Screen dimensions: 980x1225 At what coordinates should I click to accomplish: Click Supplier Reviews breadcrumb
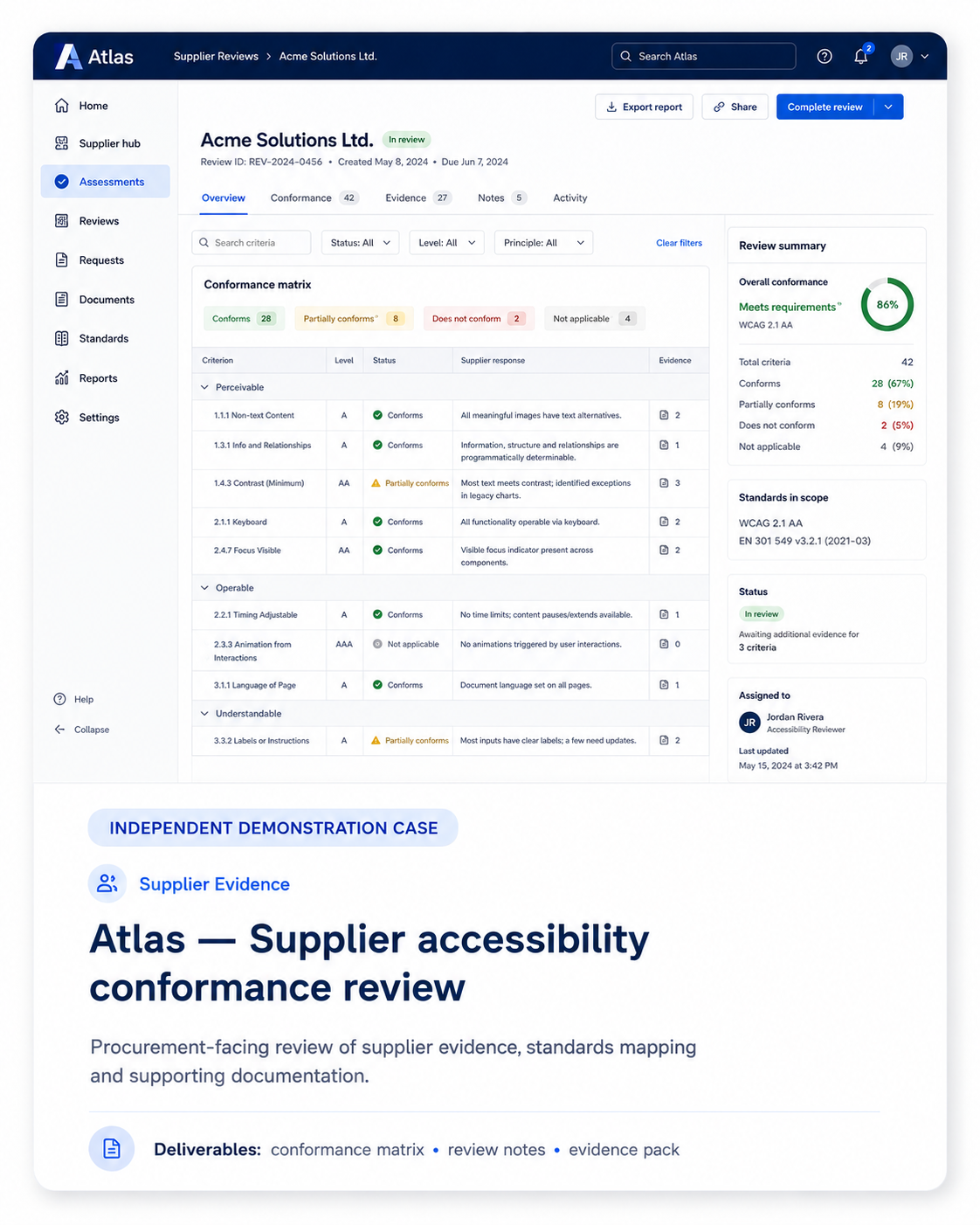[x=216, y=56]
